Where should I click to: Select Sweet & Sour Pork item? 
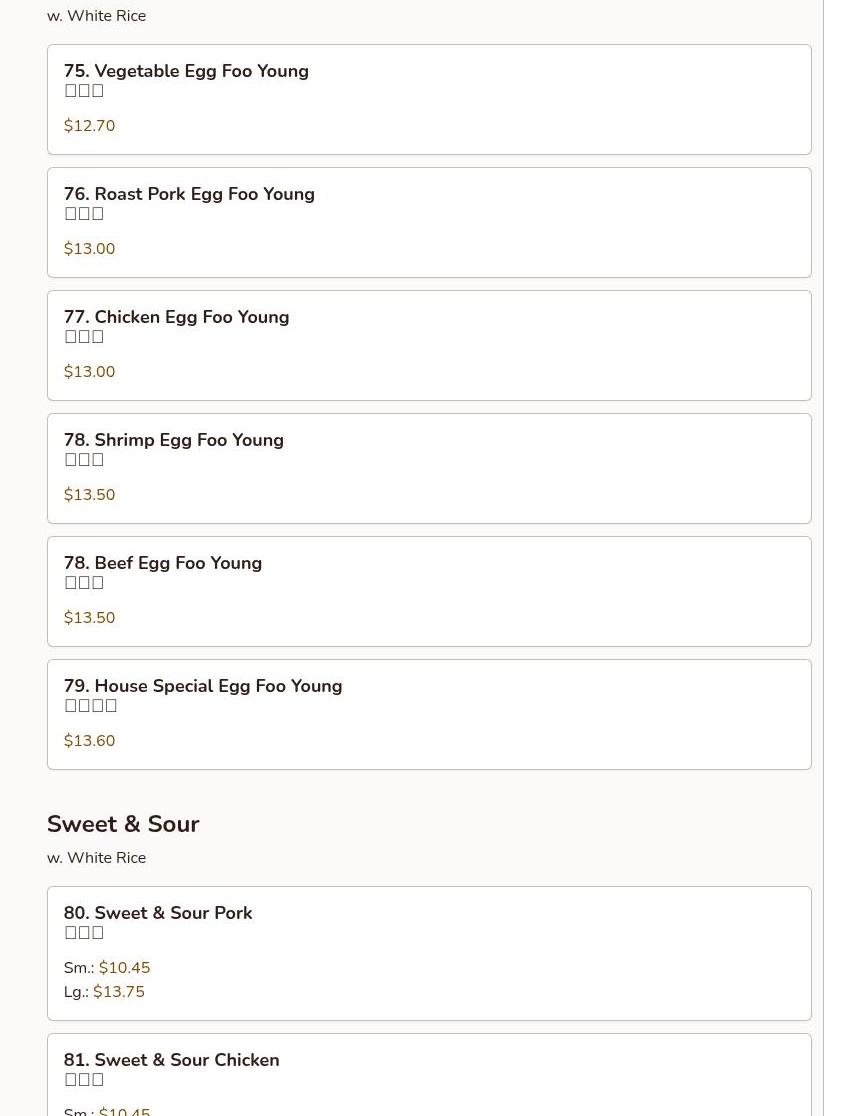pyautogui.click(x=158, y=913)
